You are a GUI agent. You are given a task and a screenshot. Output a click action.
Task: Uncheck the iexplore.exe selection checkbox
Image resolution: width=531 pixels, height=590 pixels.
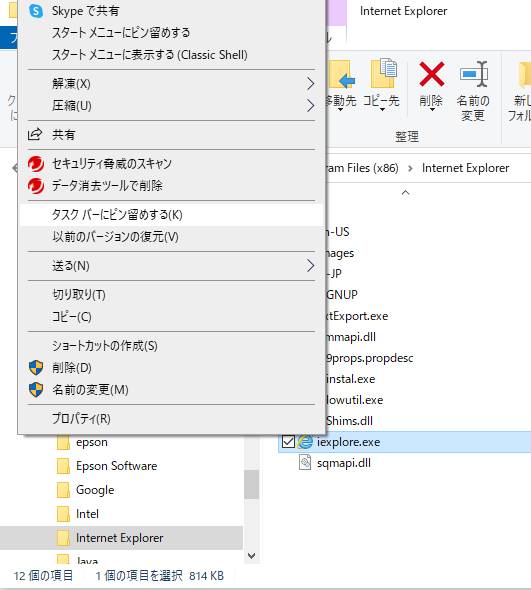[288, 442]
